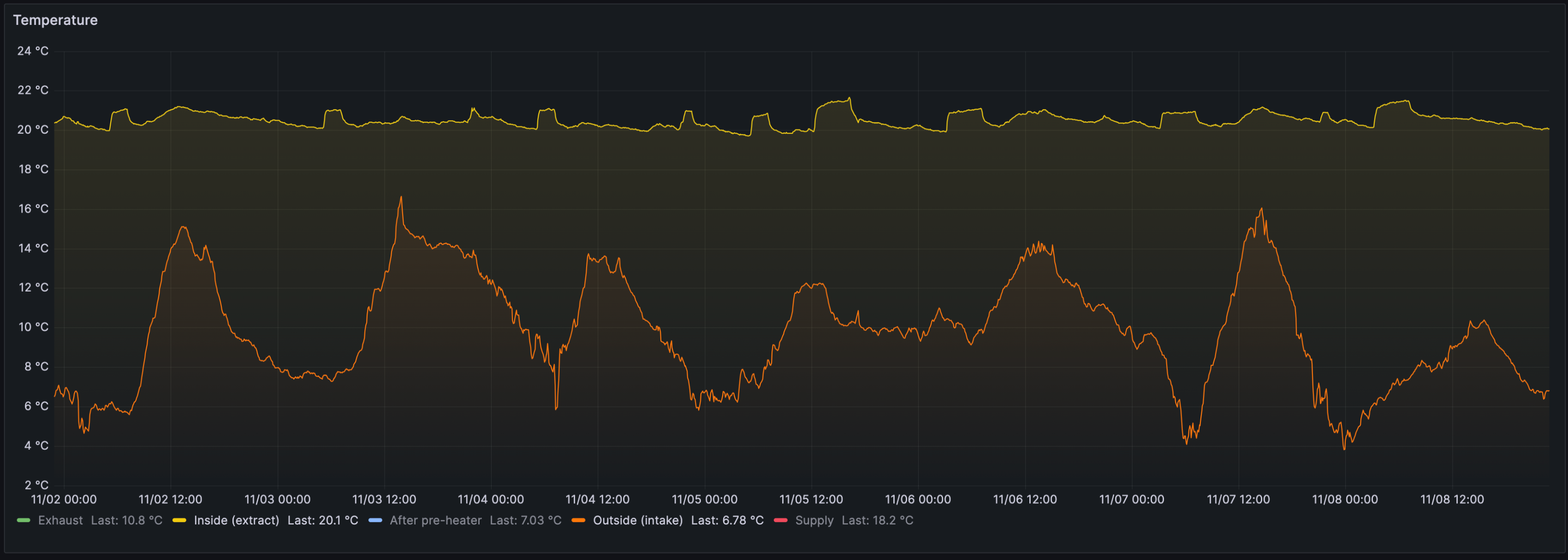Click the 12 °C y-axis label
This screenshot has height=560, width=1568.
tap(34, 287)
